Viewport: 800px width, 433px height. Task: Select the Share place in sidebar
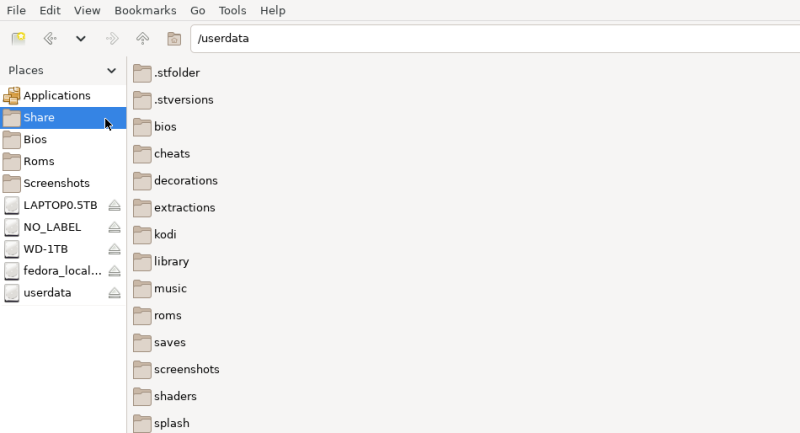click(63, 117)
